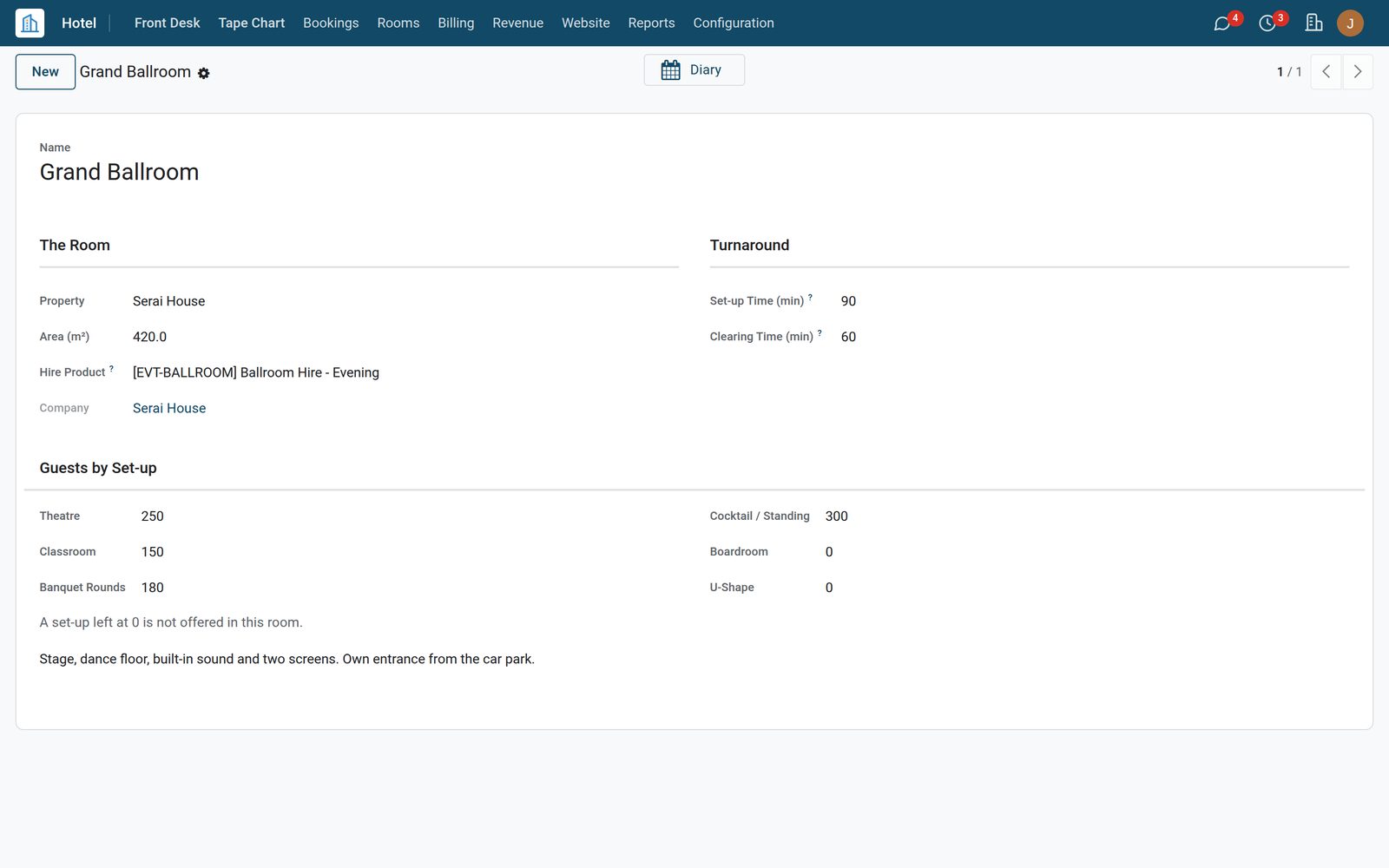This screenshot has width=1389, height=868.
Task: Open the conversations chat icon
Action: click(x=1222, y=23)
